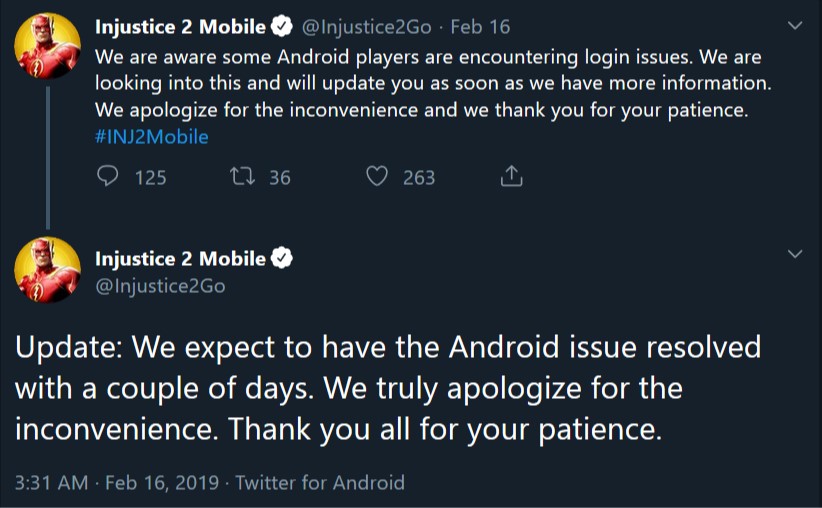This screenshot has height=508, width=822.
Task: Click the 3:31 AM · Feb 16, 2019 timestamp
Action: coord(117,482)
